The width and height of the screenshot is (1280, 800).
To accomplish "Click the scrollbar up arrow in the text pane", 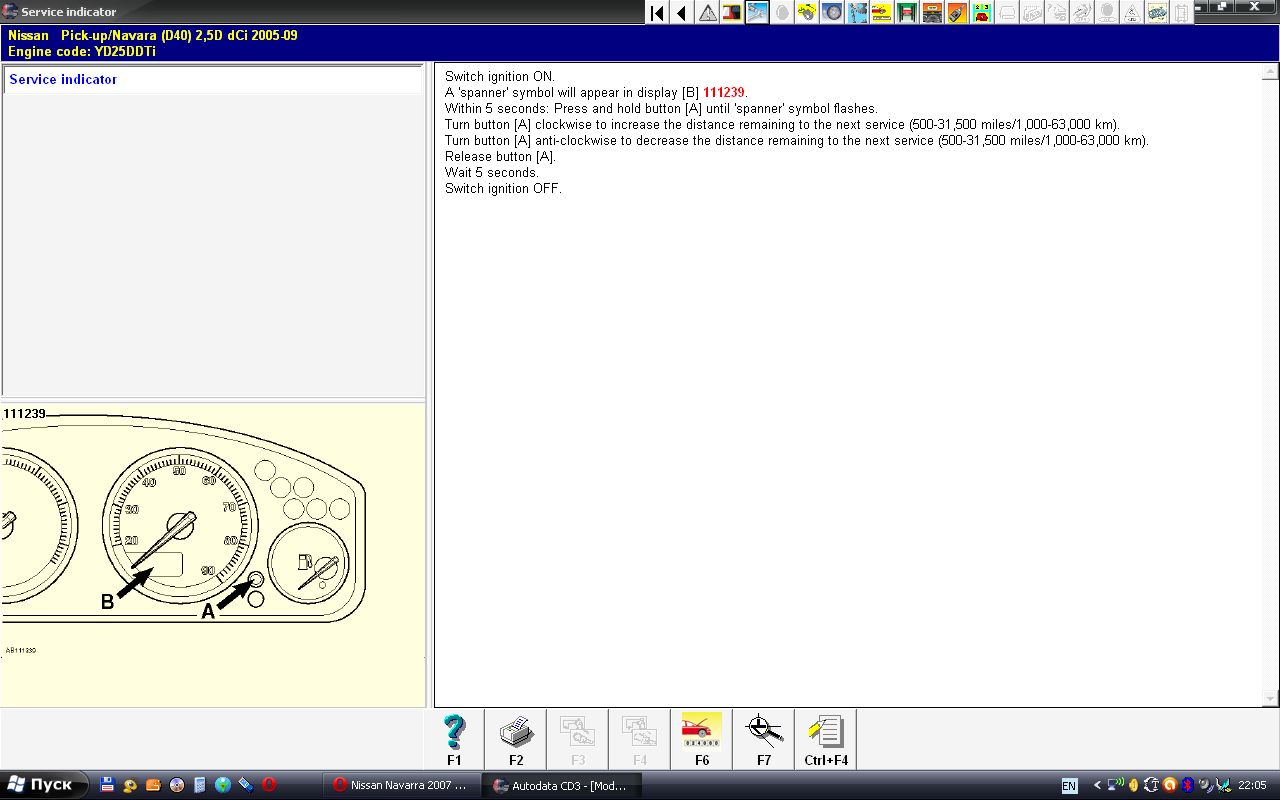I will [1271, 72].
